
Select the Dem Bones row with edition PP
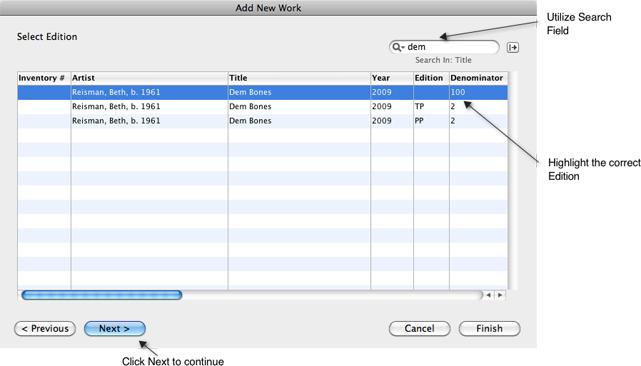pos(262,121)
